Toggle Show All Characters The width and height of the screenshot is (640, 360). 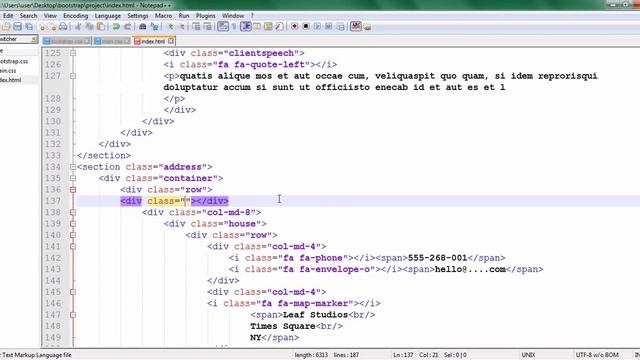coord(234,27)
